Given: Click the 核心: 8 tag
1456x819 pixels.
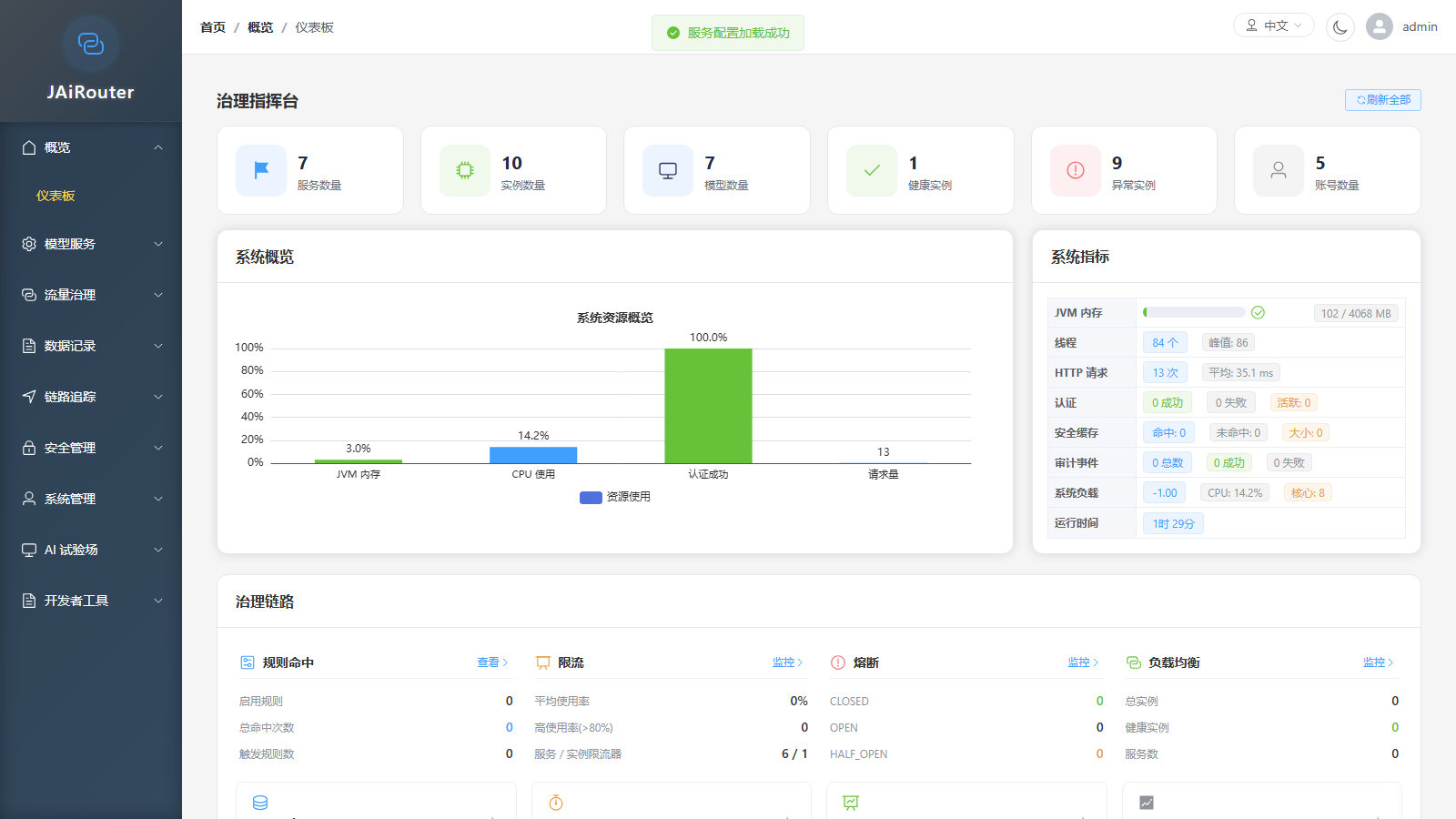Looking at the screenshot, I should 1308,493.
